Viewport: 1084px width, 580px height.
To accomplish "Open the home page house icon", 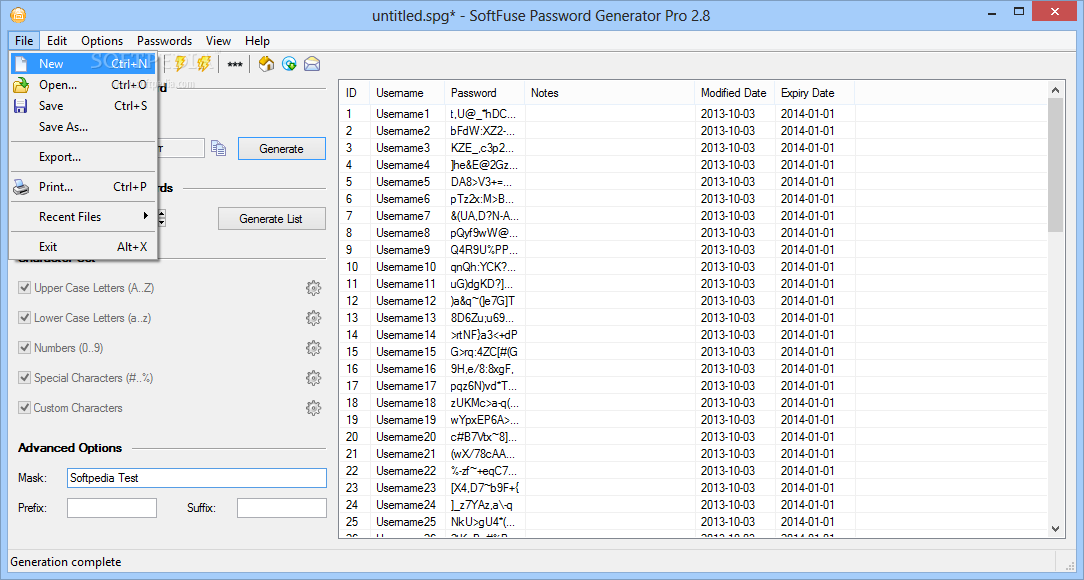I will 266,64.
